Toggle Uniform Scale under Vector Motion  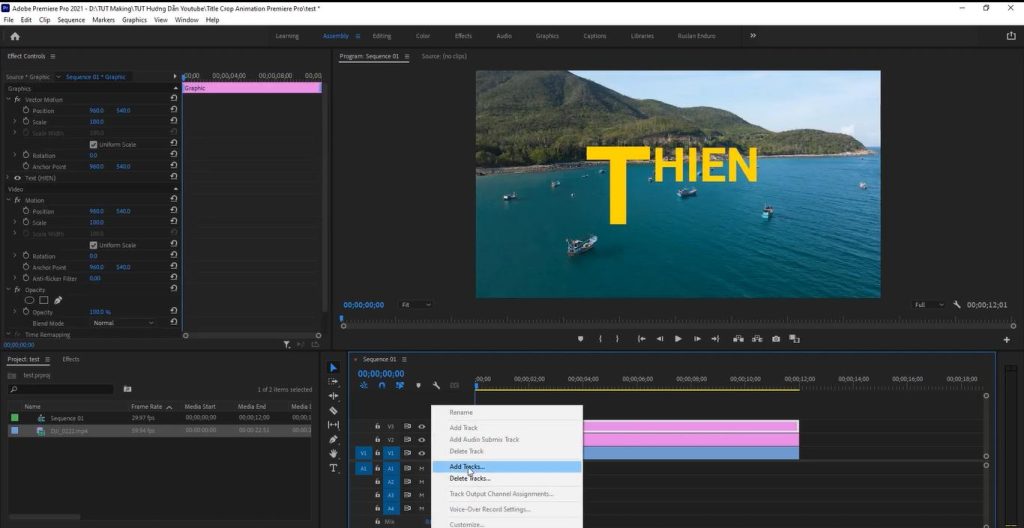[93, 144]
